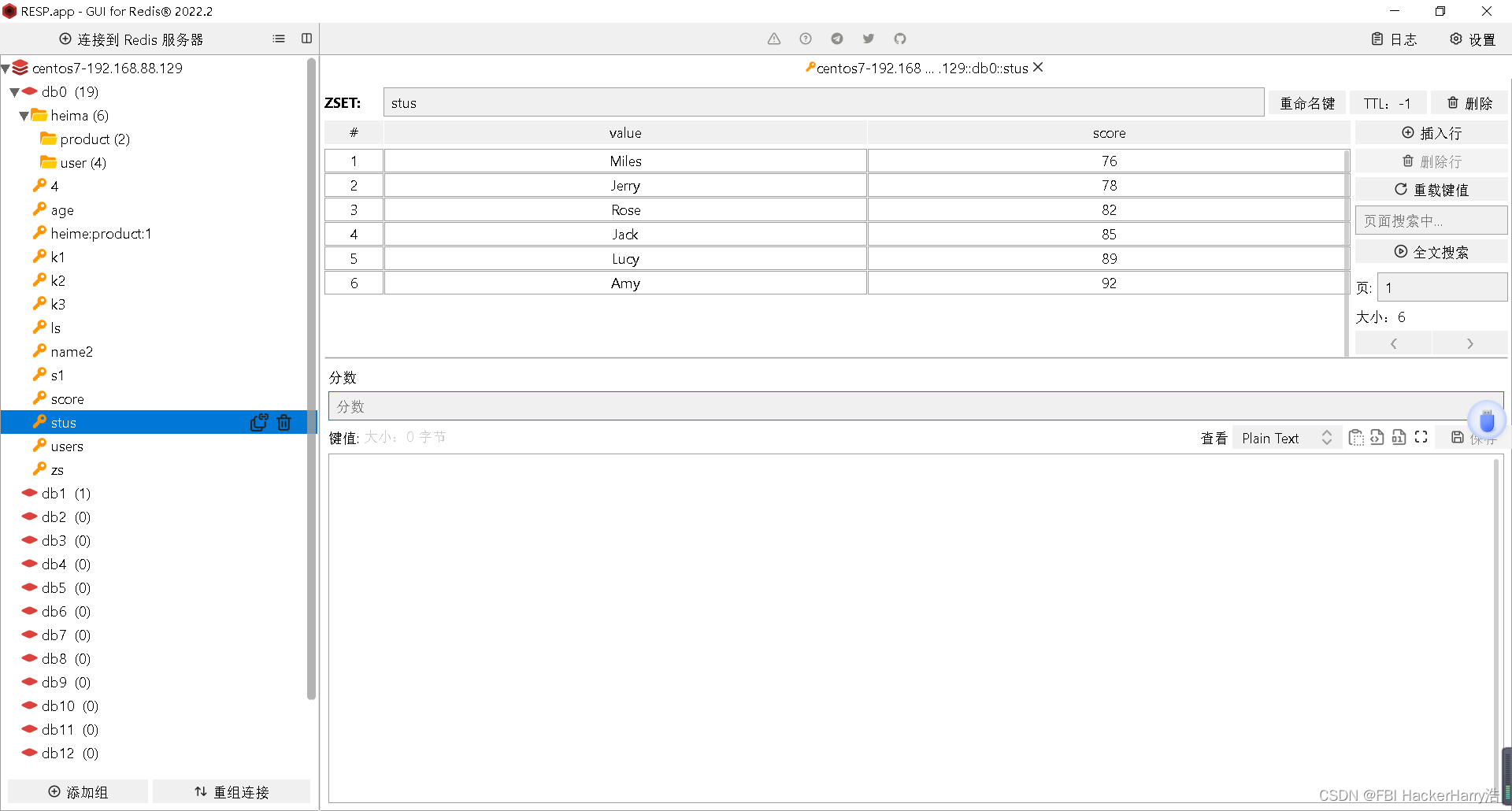This screenshot has height=811, width=1512.
Task: Click the 重命名键 rename key button
Action: [1307, 103]
